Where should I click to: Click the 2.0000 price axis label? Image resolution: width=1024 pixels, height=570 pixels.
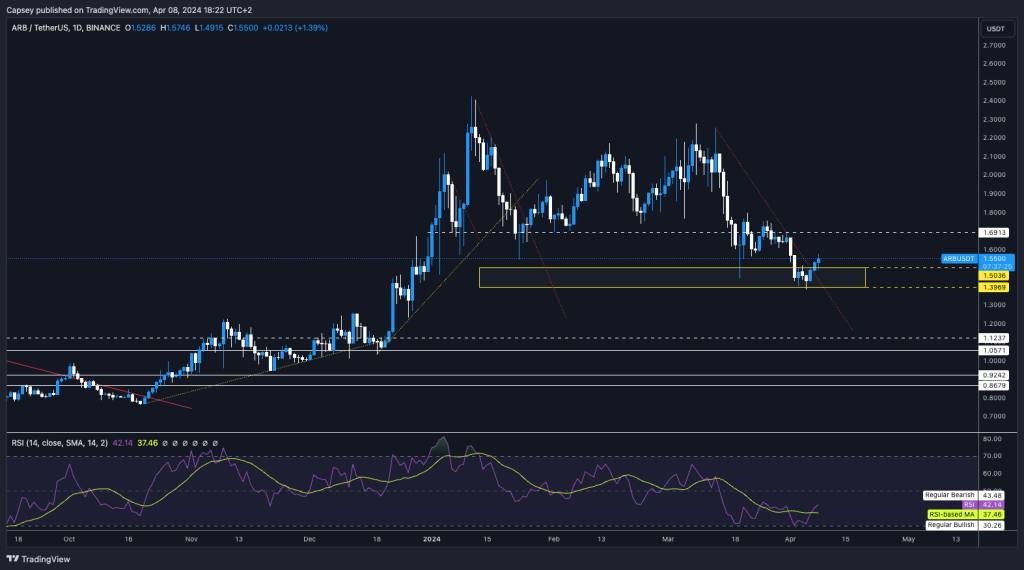click(x=994, y=175)
